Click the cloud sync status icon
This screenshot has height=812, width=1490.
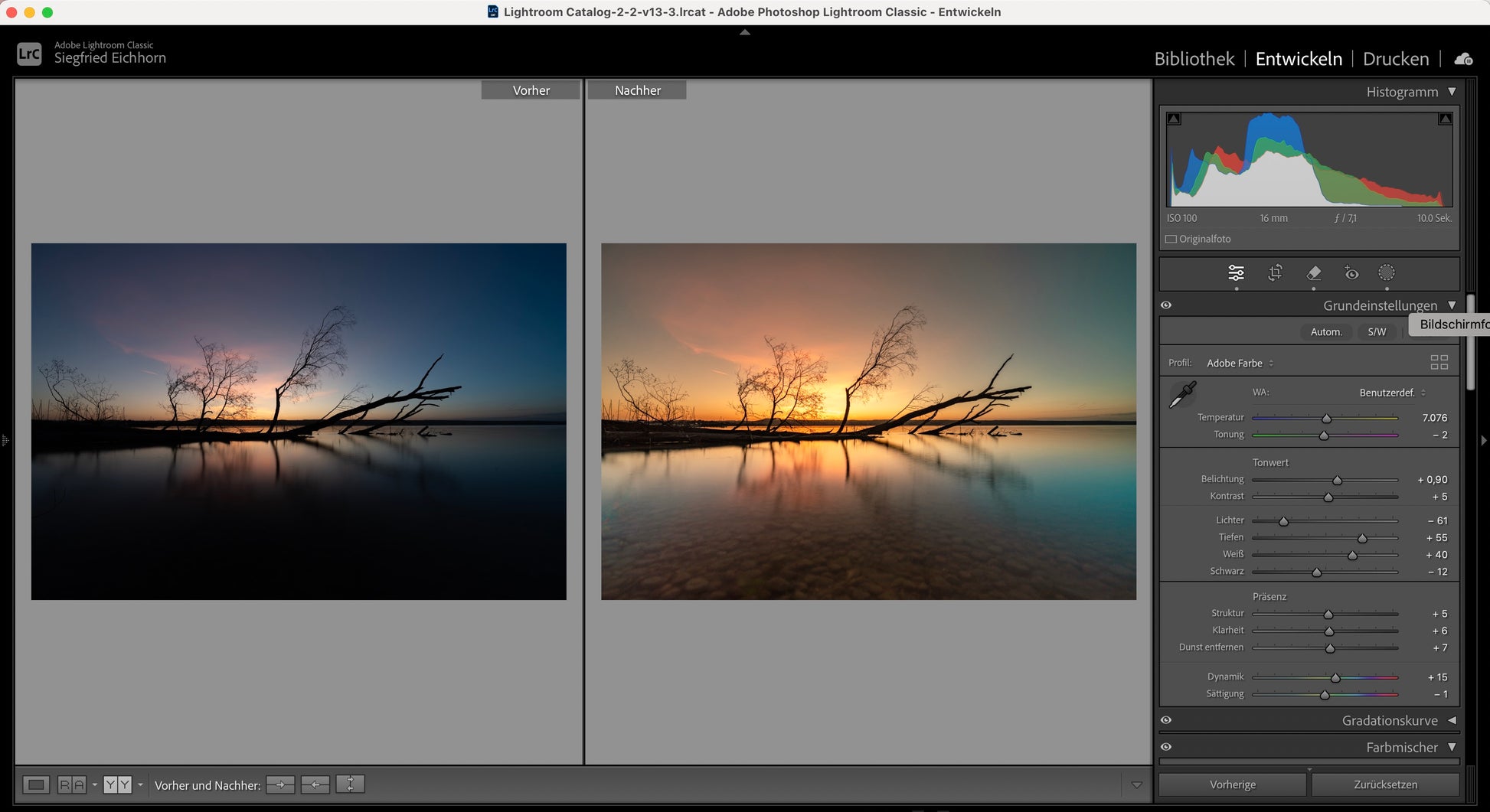pos(1463,59)
